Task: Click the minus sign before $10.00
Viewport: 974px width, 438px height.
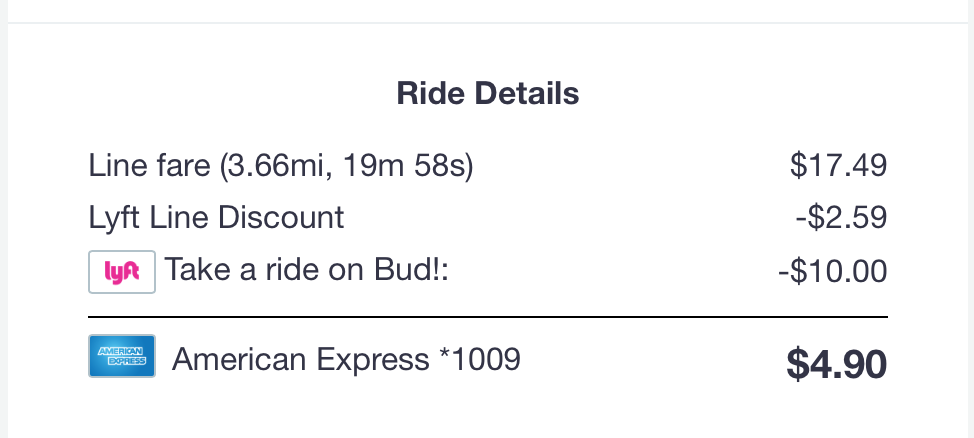Action: tap(783, 270)
